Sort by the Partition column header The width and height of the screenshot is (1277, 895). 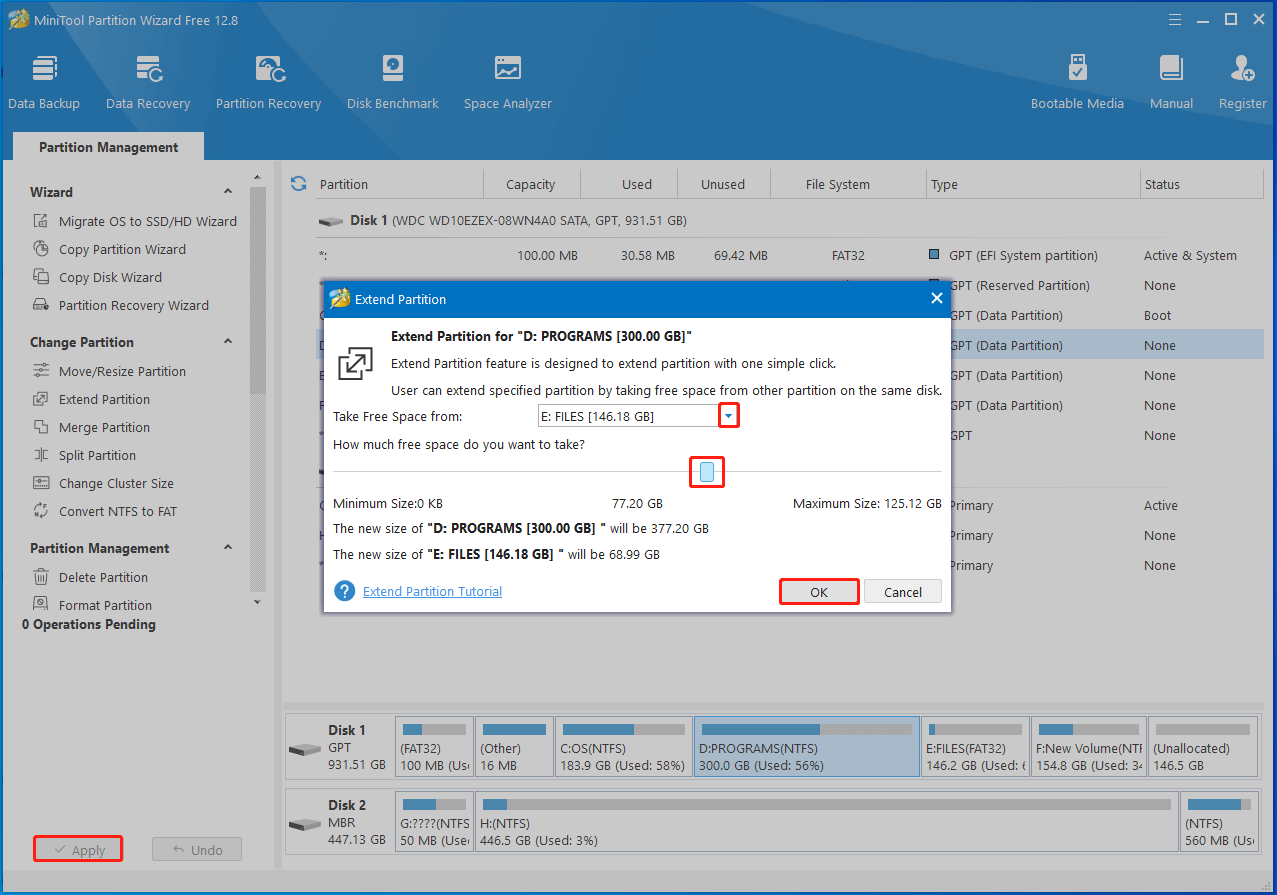click(x=398, y=184)
